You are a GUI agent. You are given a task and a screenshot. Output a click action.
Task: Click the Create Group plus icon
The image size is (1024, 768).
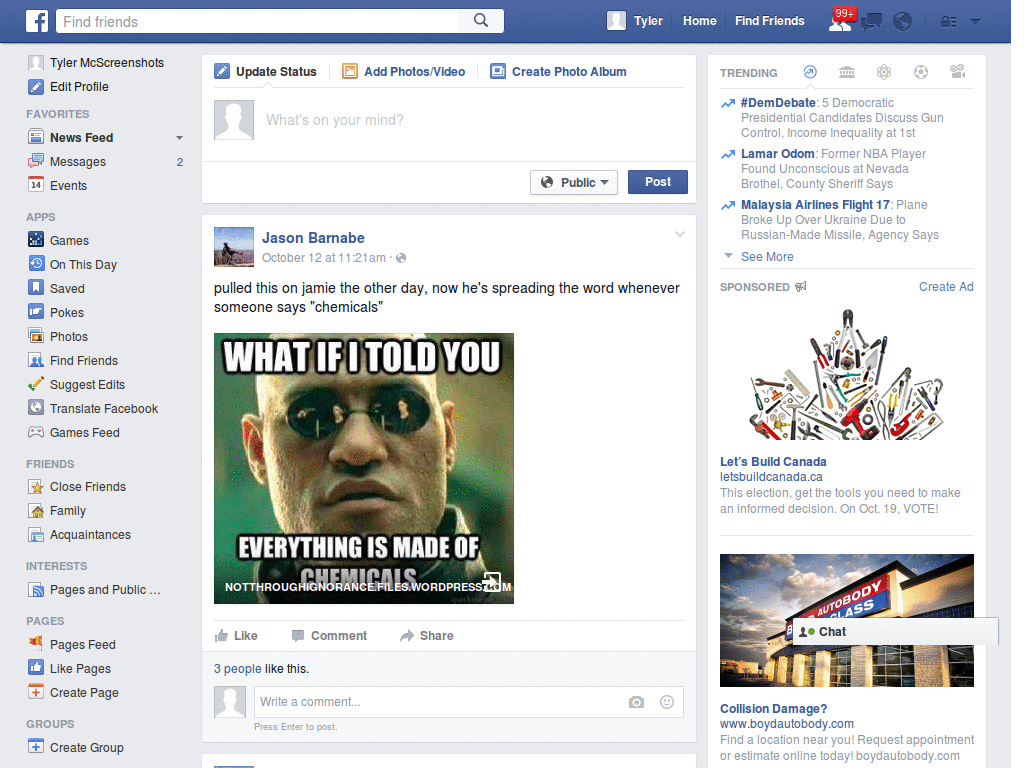[36, 746]
